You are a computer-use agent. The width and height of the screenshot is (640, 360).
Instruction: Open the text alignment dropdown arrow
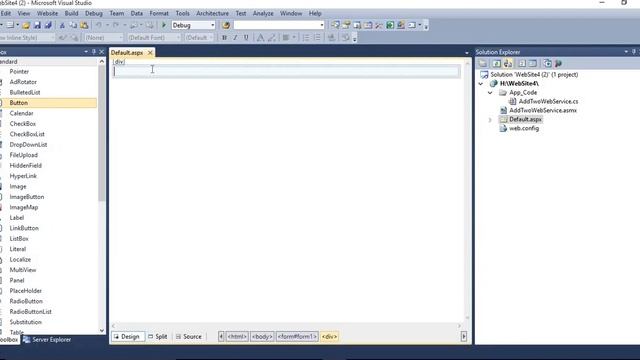point(294,38)
